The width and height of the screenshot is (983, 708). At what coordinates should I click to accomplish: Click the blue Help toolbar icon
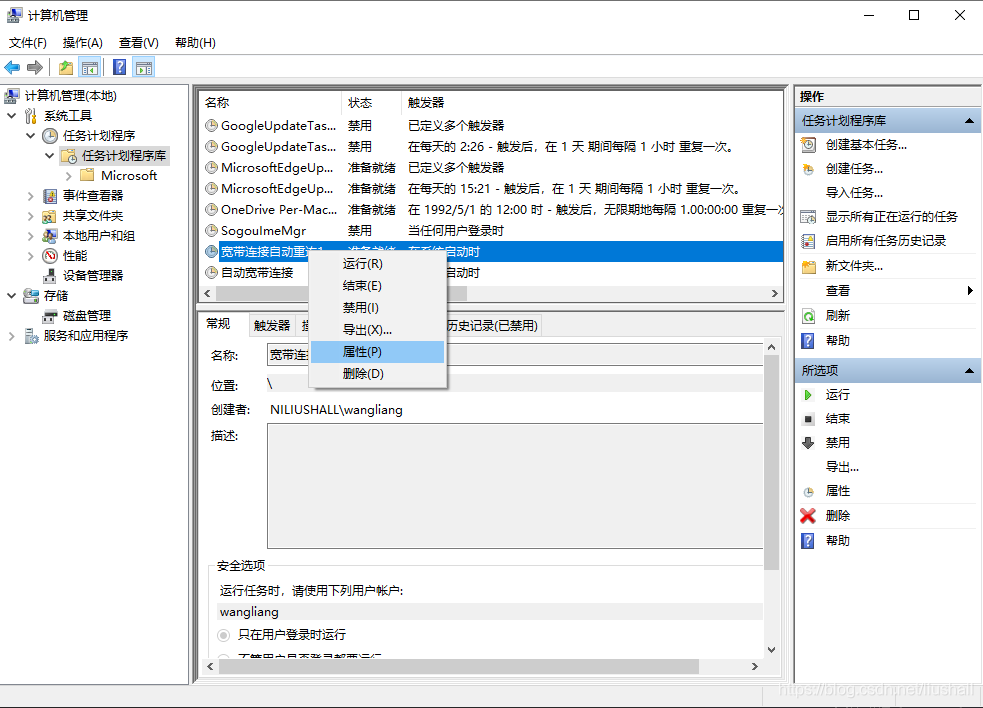pos(119,67)
